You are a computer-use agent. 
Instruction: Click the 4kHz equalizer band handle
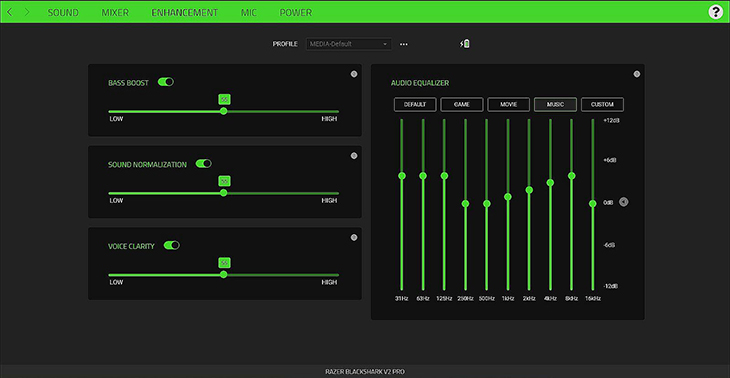[550, 182]
